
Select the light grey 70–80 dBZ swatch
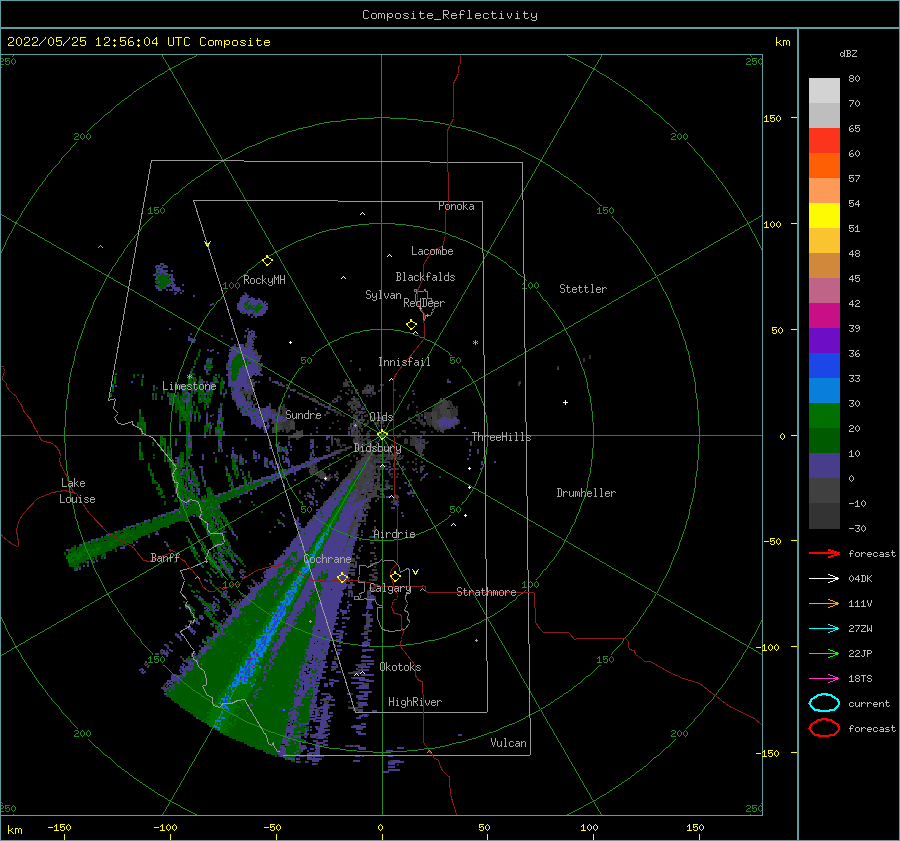824,91
